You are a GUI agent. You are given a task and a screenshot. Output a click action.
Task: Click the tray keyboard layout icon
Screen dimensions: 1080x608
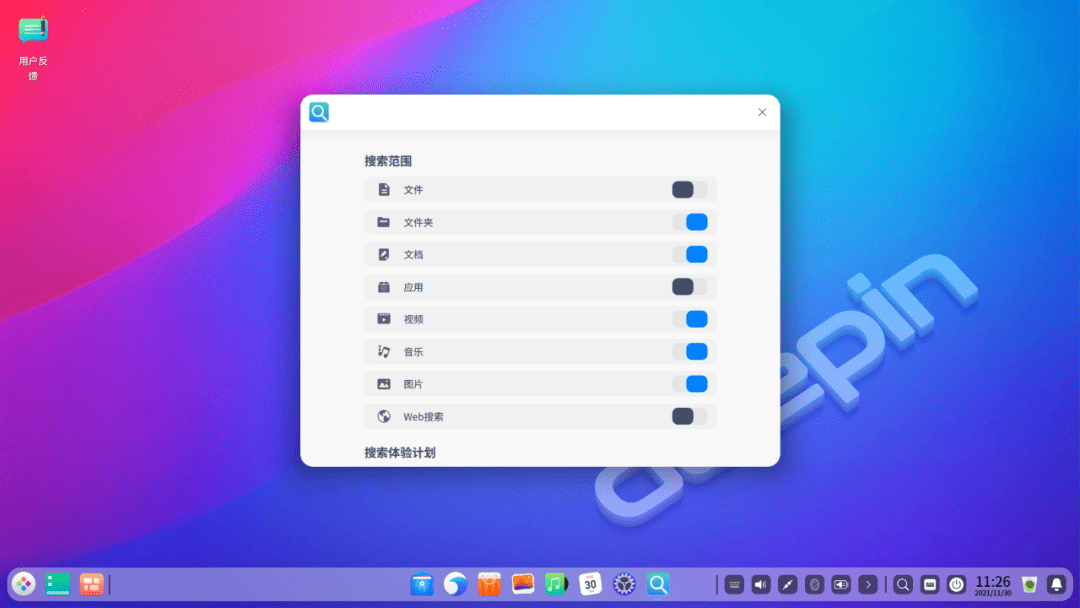click(x=929, y=585)
